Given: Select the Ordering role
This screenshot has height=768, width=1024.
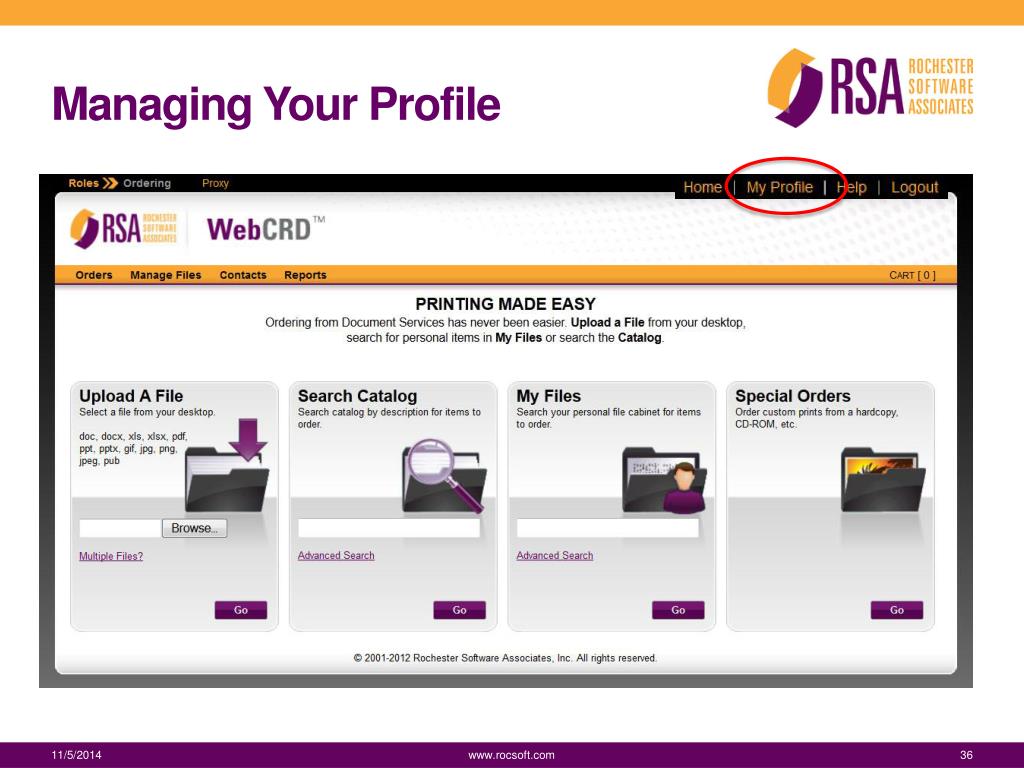Looking at the screenshot, I should tap(147, 184).
